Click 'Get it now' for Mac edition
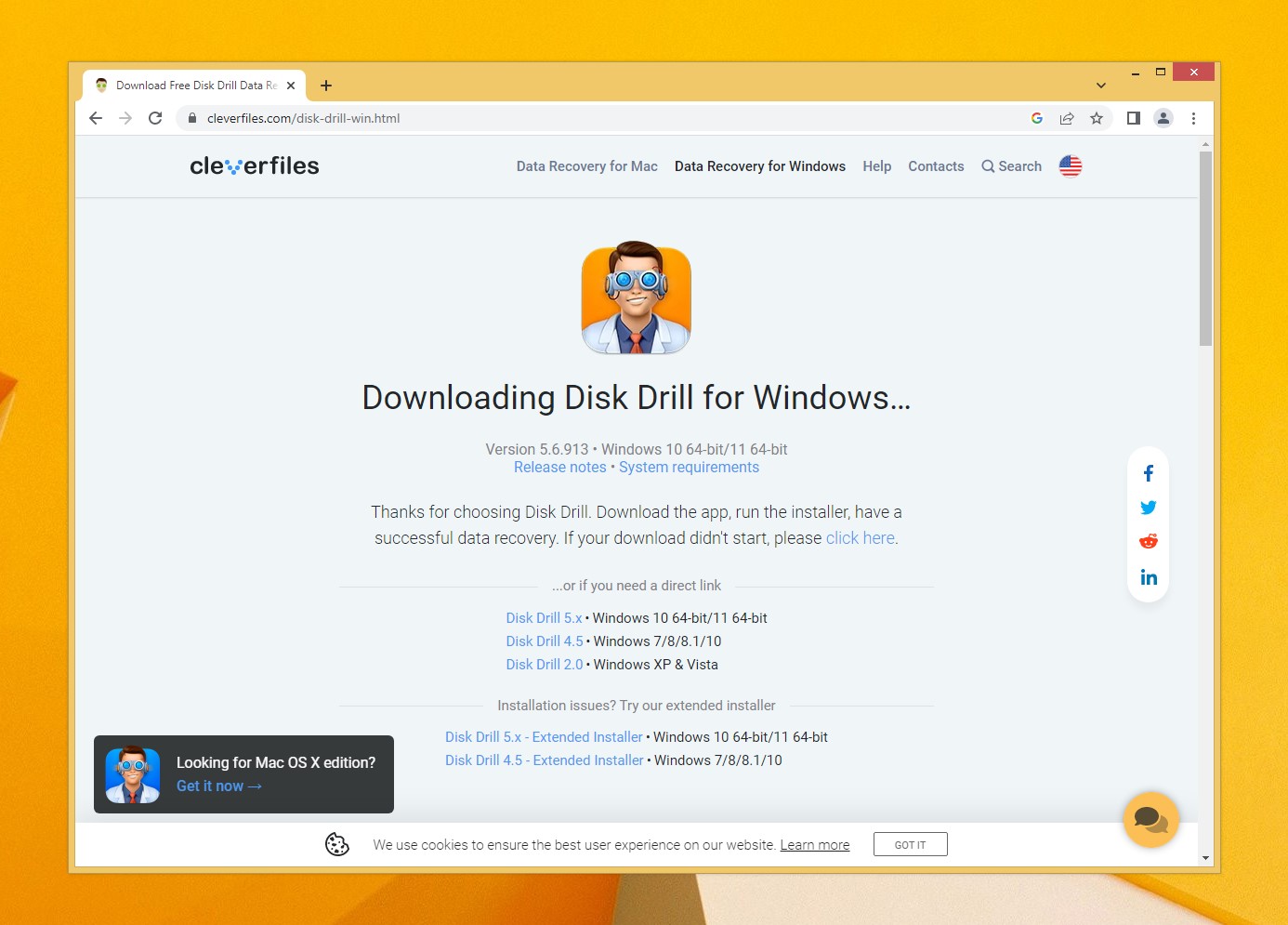The height and width of the screenshot is (925, 1288). click(x=219, y=786)
